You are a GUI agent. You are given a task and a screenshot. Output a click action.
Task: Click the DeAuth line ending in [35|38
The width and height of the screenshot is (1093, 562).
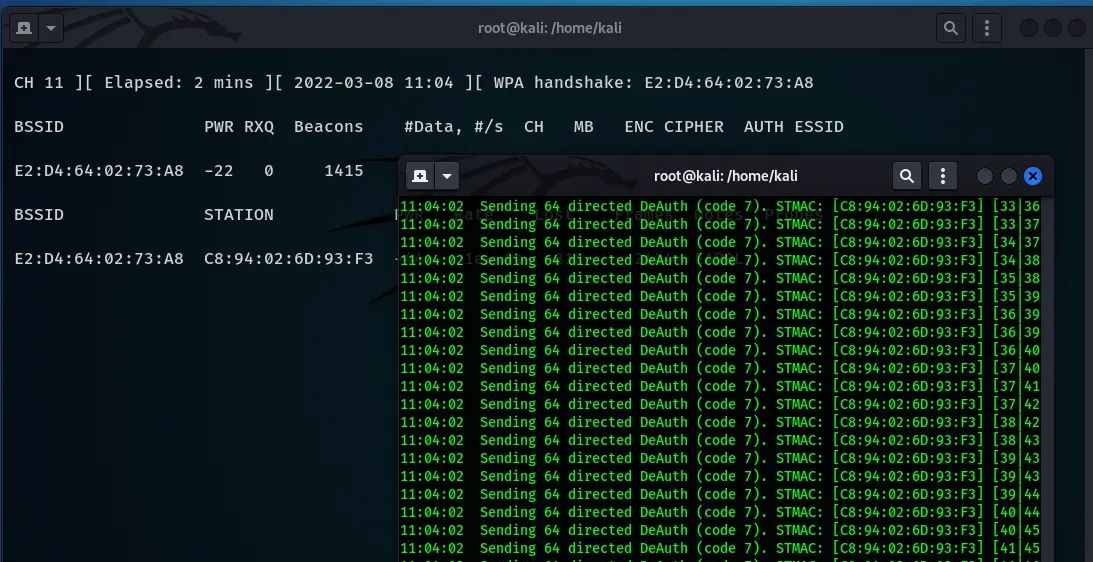(x=720, y=278)
